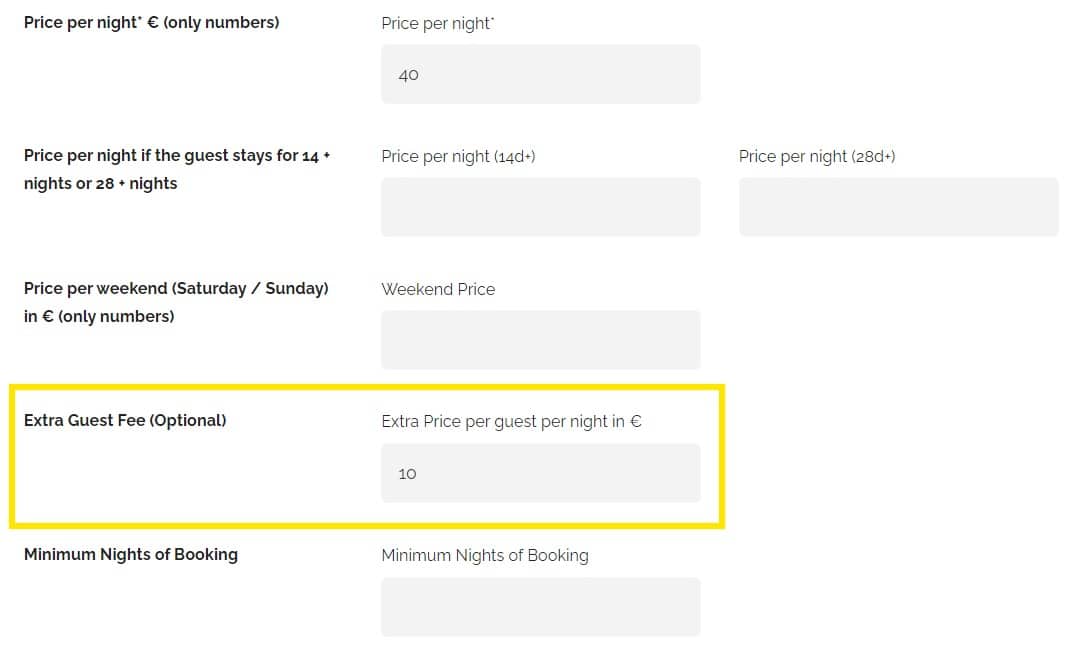
Task: Click the 'Weekend Price' field label
Action: [x=438, y=289]
